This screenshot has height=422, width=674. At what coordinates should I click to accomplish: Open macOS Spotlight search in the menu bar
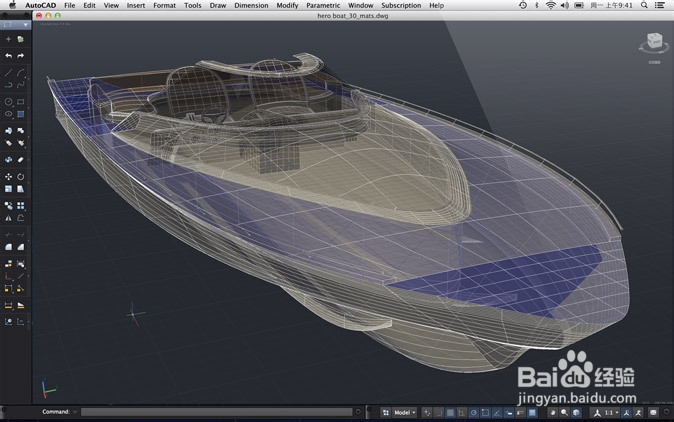(x=645, y=5)
